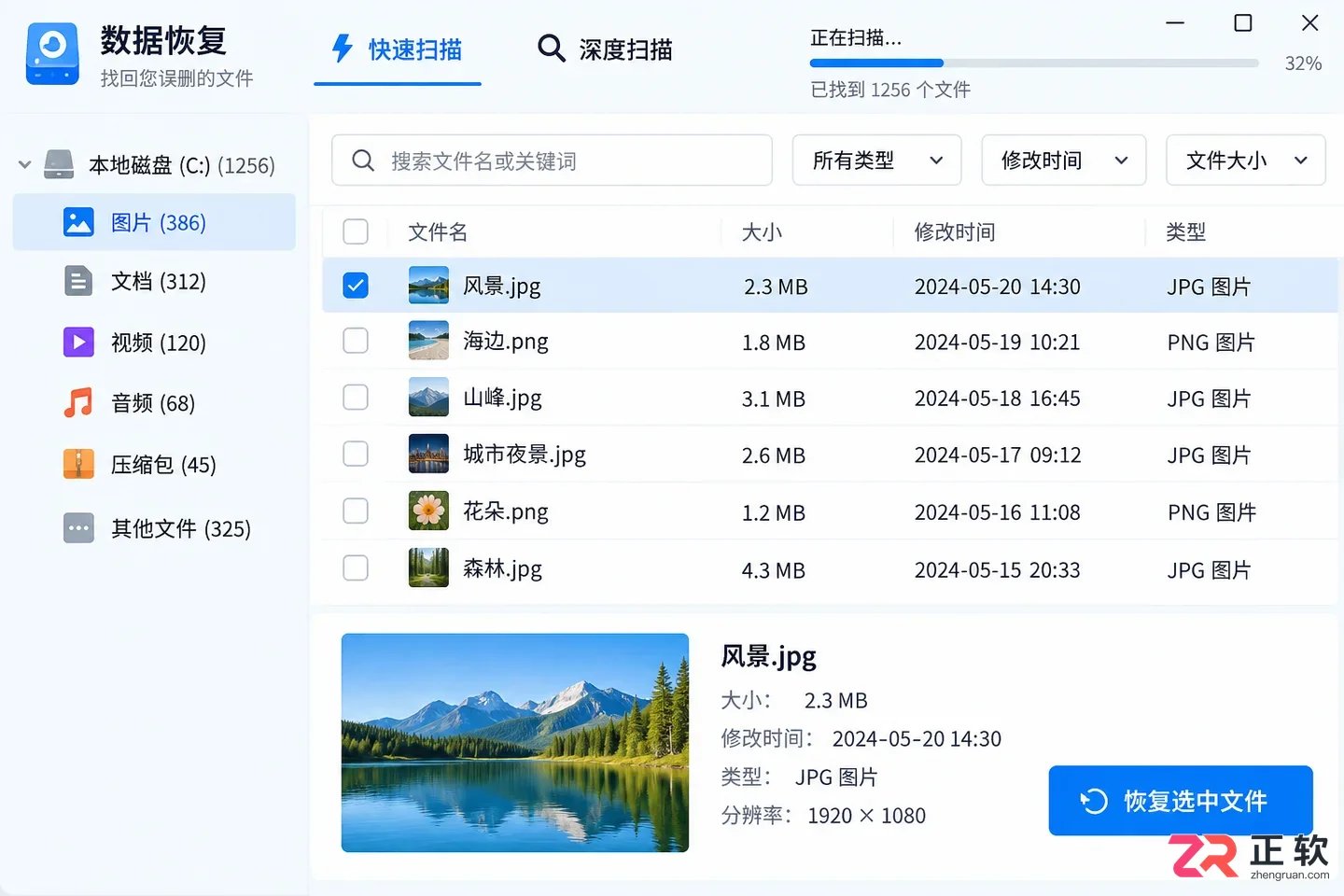Click the 花朵.png file thumbnail icon
1344x896 pixels.
tap(428, 511)
